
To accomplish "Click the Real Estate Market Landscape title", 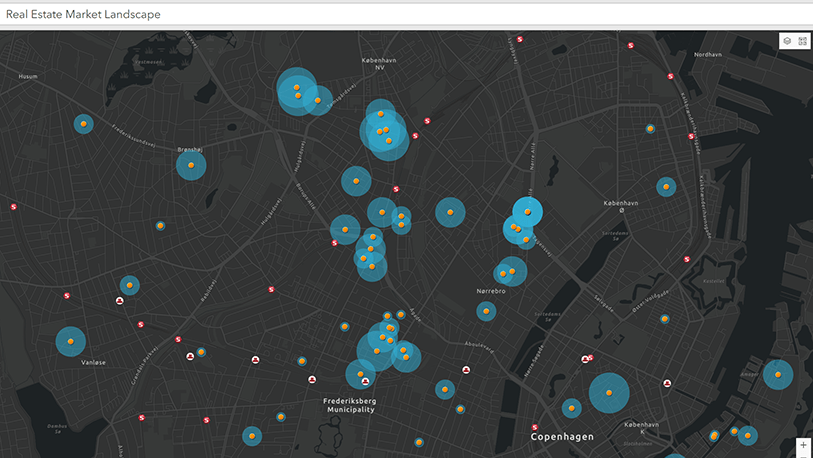I will 82,14.
